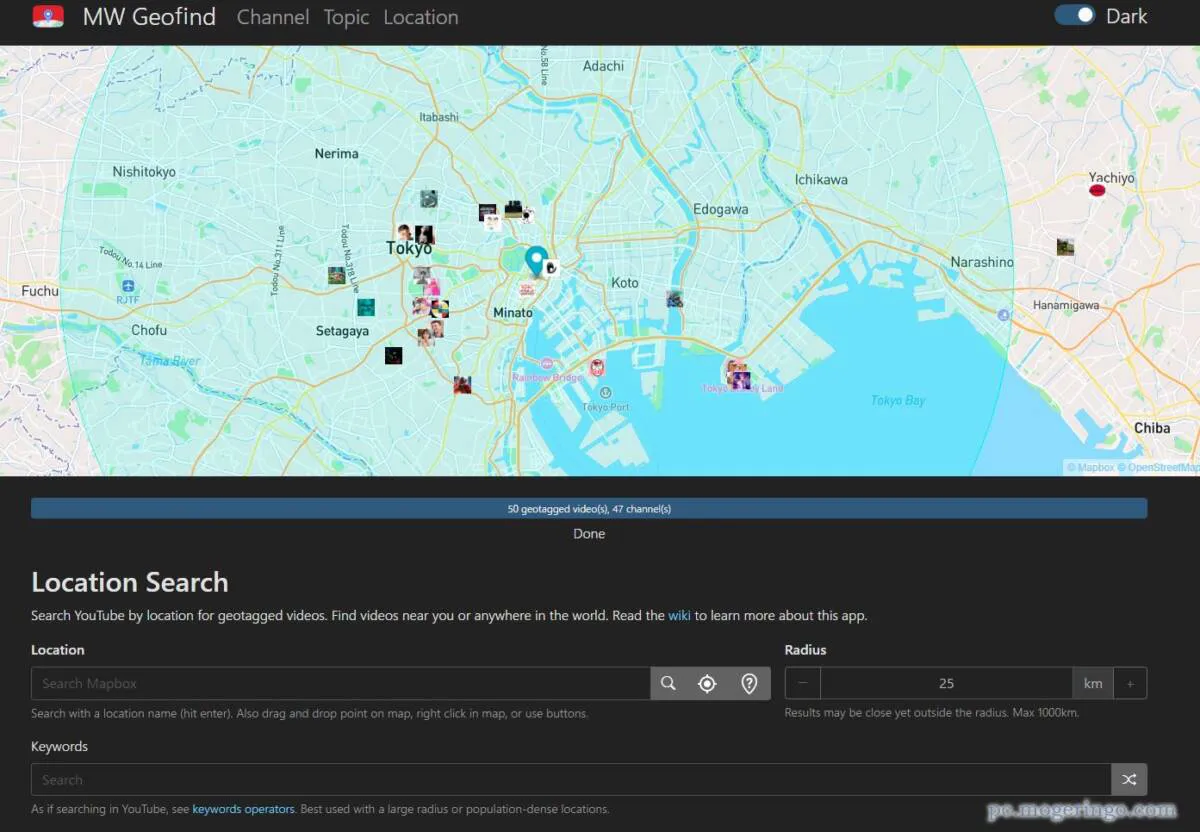Image resolution: width=1200 pixels, height=832 pixels.
Task: Click the shuffle random keywords button
Action: tap(1129, 779)
